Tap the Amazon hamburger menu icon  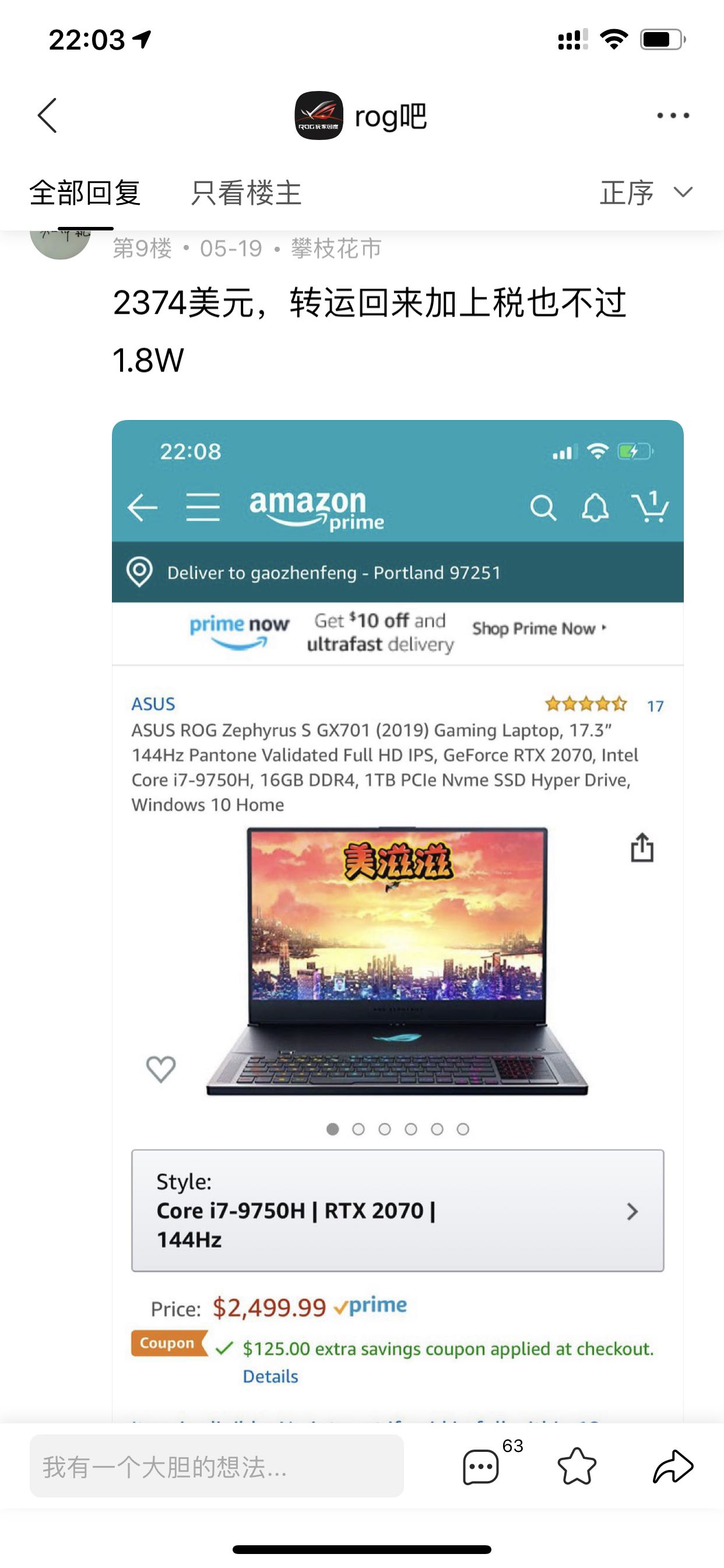[x=203, y=507]
